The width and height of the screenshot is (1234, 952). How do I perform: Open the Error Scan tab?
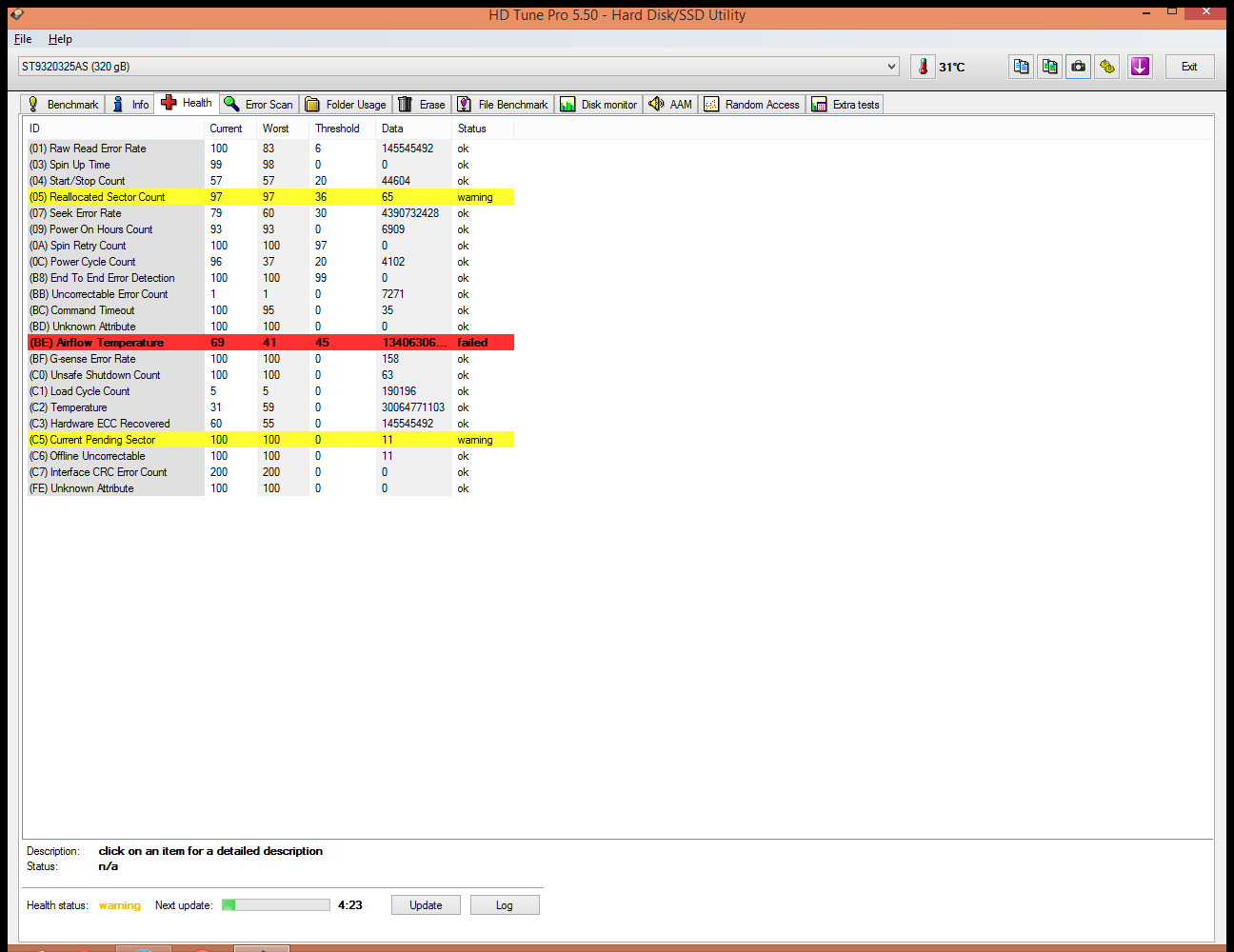(259, 105)
